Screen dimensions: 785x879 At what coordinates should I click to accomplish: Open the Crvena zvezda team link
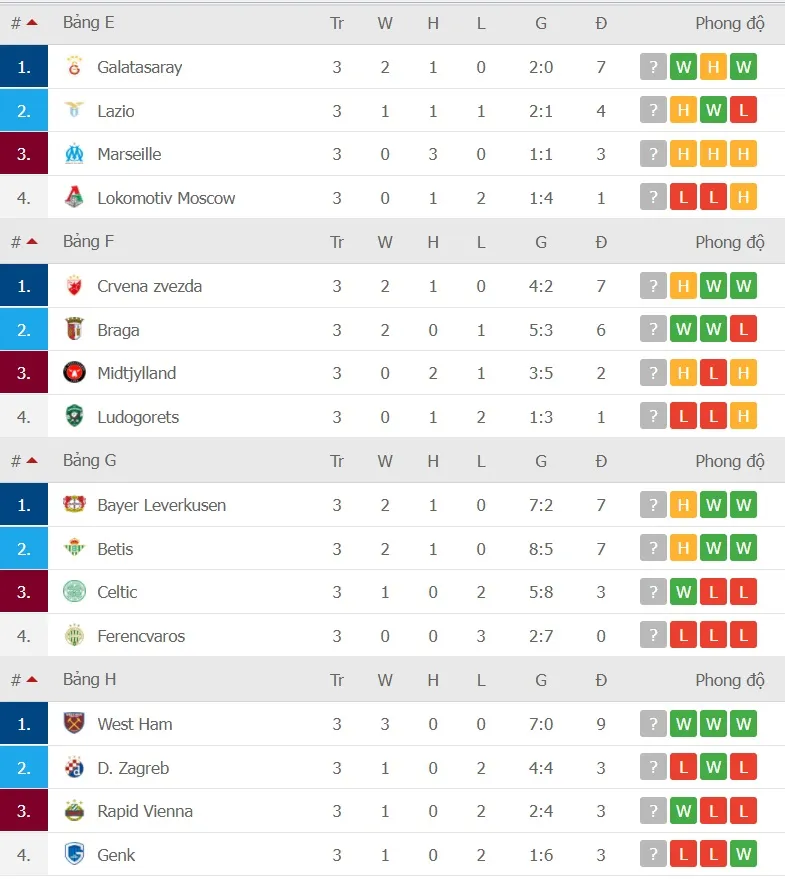pos(150,286)
